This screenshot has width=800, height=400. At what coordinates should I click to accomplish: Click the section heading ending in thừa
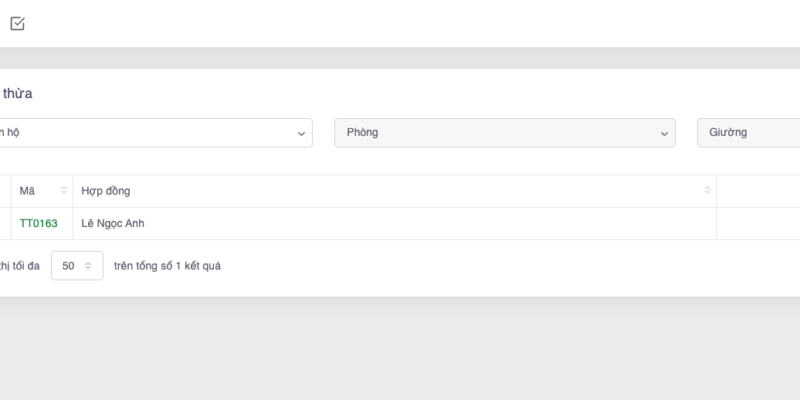tap(17, 94)
